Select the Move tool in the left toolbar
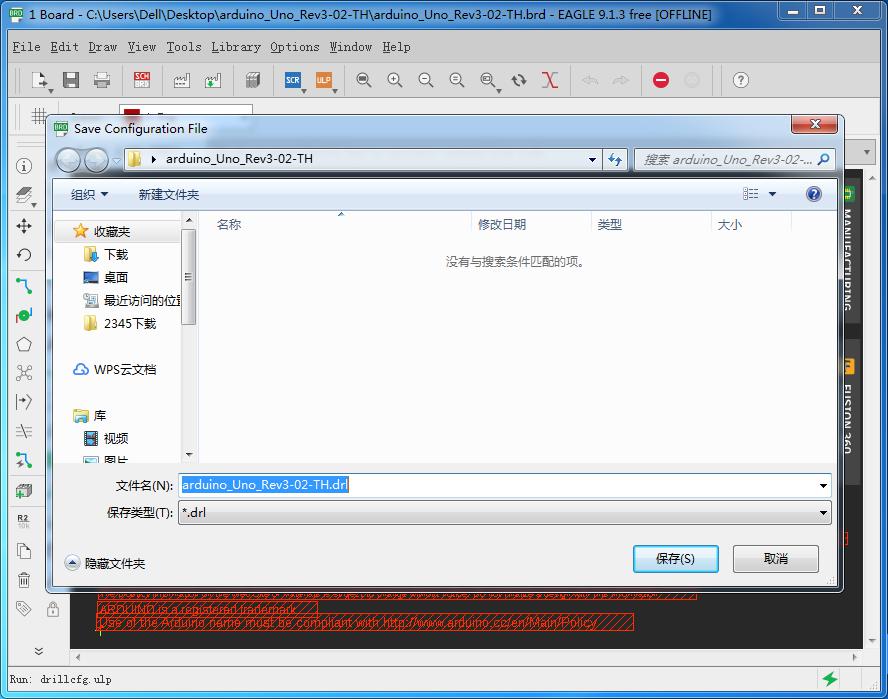 [25, 226]
